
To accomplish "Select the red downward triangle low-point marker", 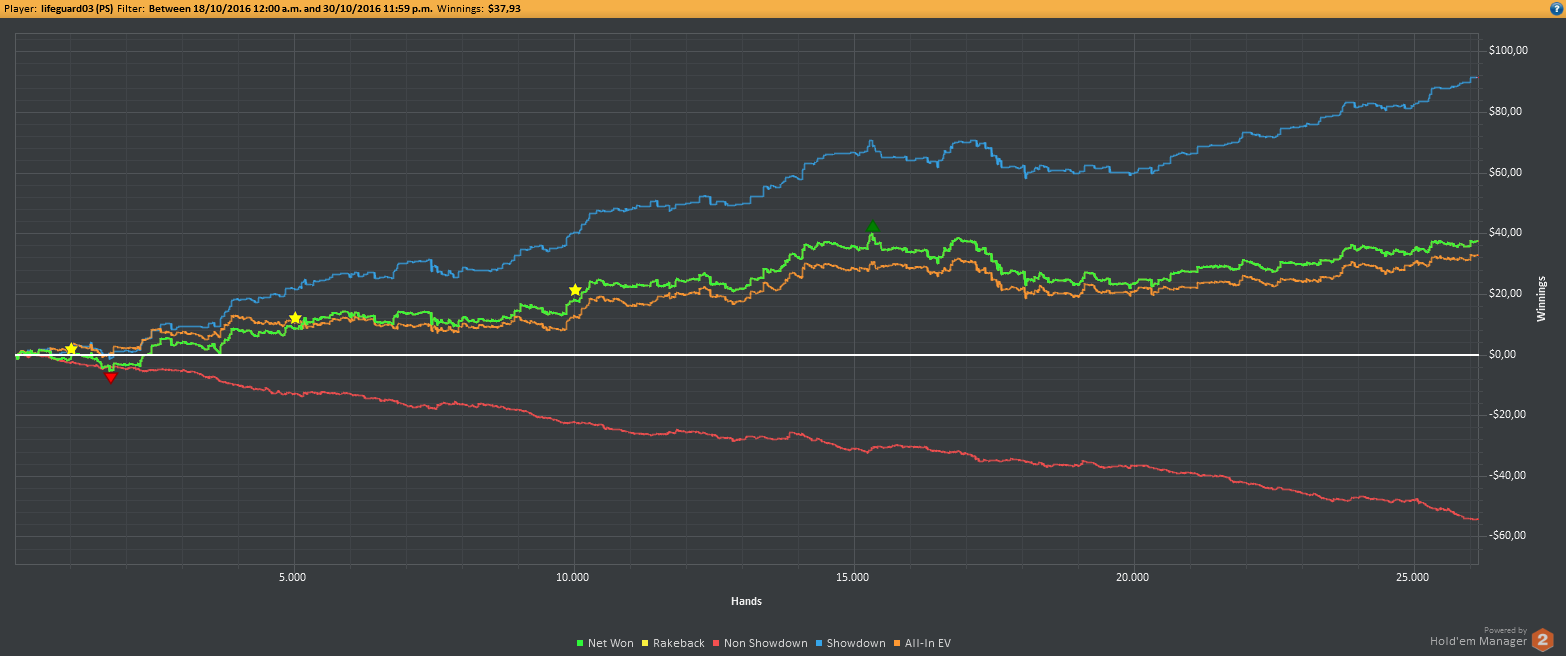I will click(x=110, y=377).
